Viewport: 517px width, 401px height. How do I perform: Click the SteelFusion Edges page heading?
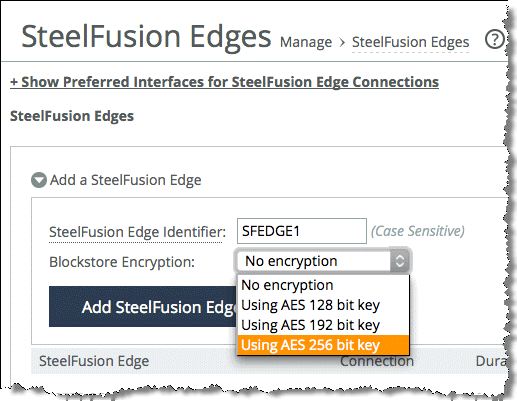point(146,37)
